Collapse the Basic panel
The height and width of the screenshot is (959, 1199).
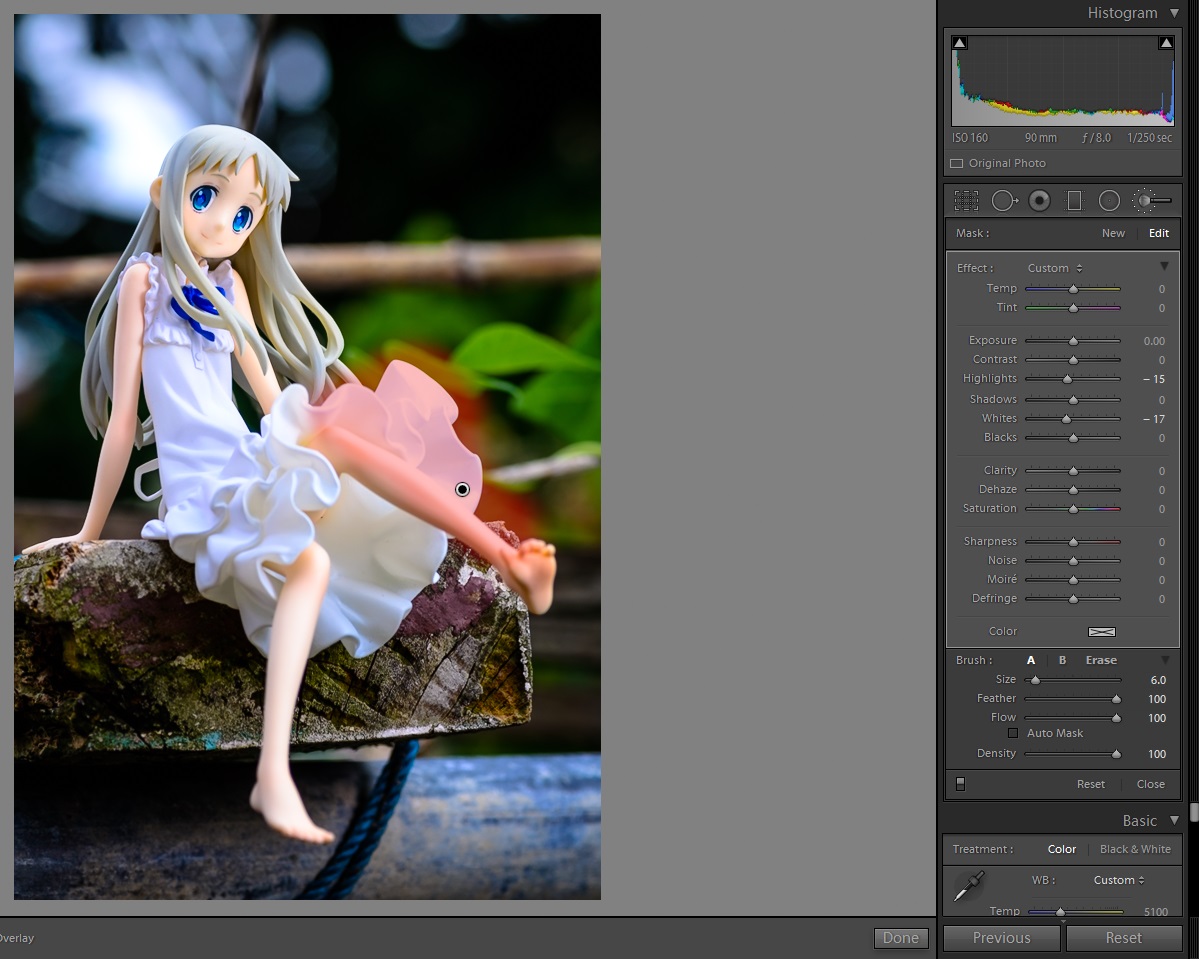point(1175,820)
